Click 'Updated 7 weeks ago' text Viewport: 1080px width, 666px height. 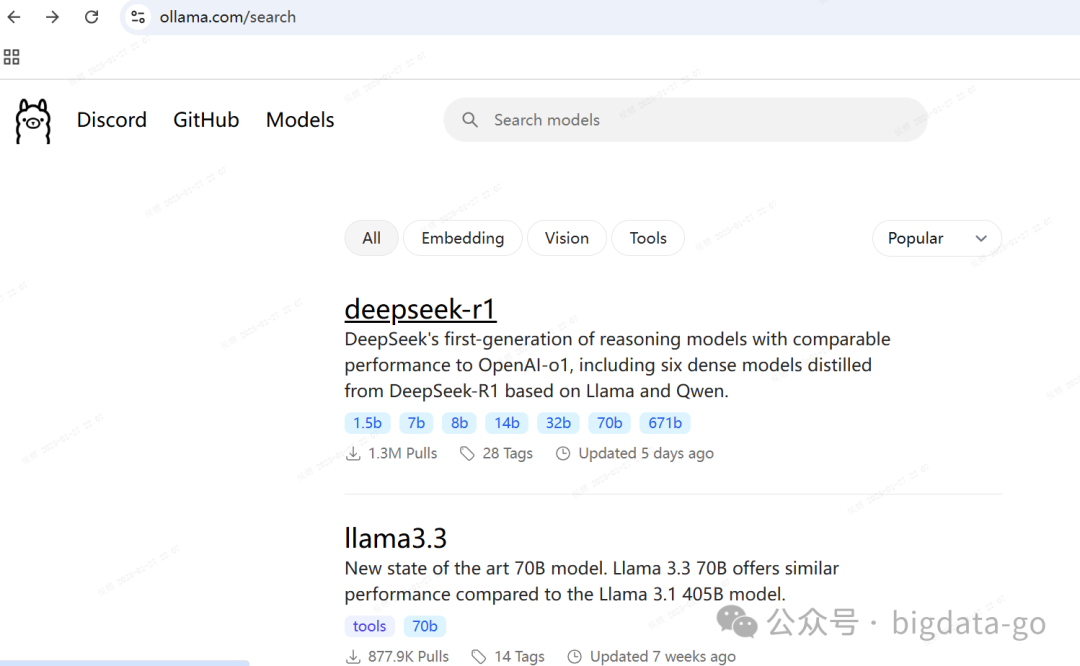coord(663,656)
